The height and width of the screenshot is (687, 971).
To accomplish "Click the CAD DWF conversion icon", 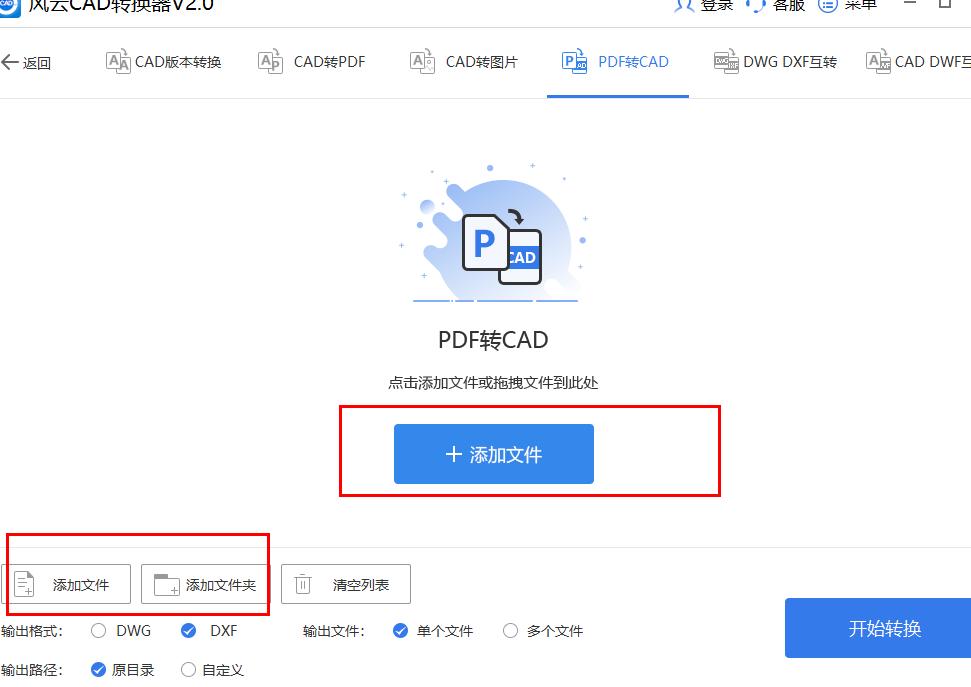I will (878, 61).
